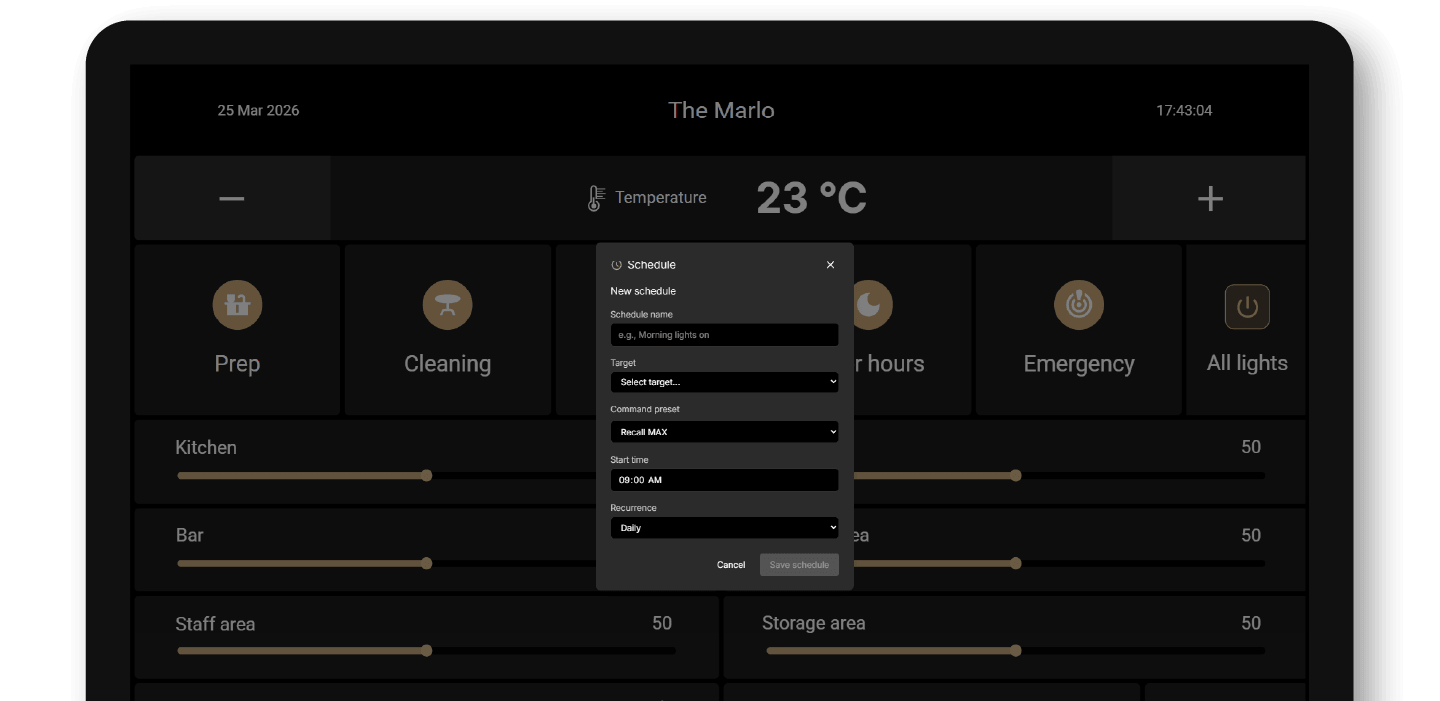Close the Schedule dialog with X

(x=830, y=265)
